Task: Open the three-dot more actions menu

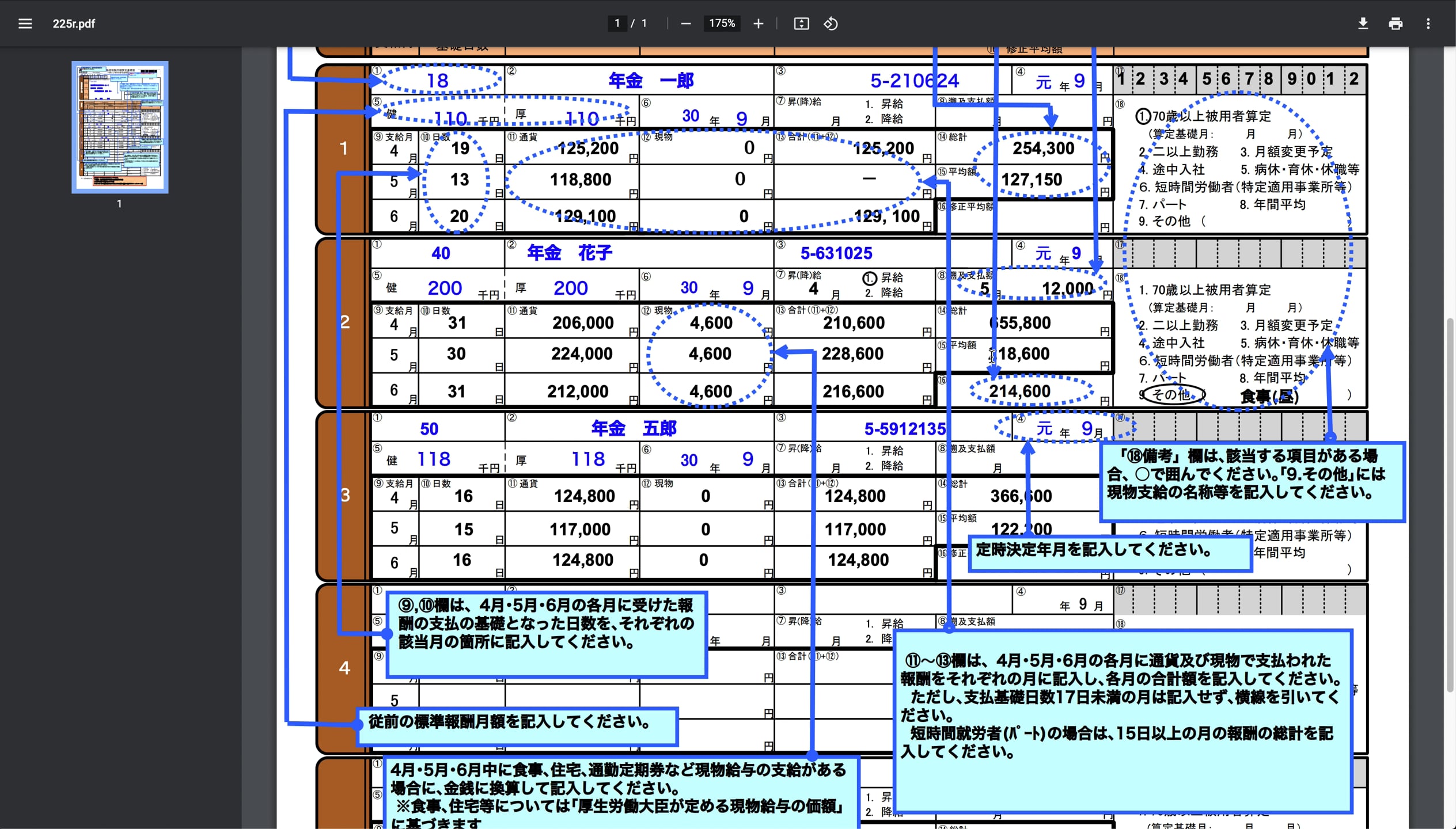Action: click(x=1429, y=24)
